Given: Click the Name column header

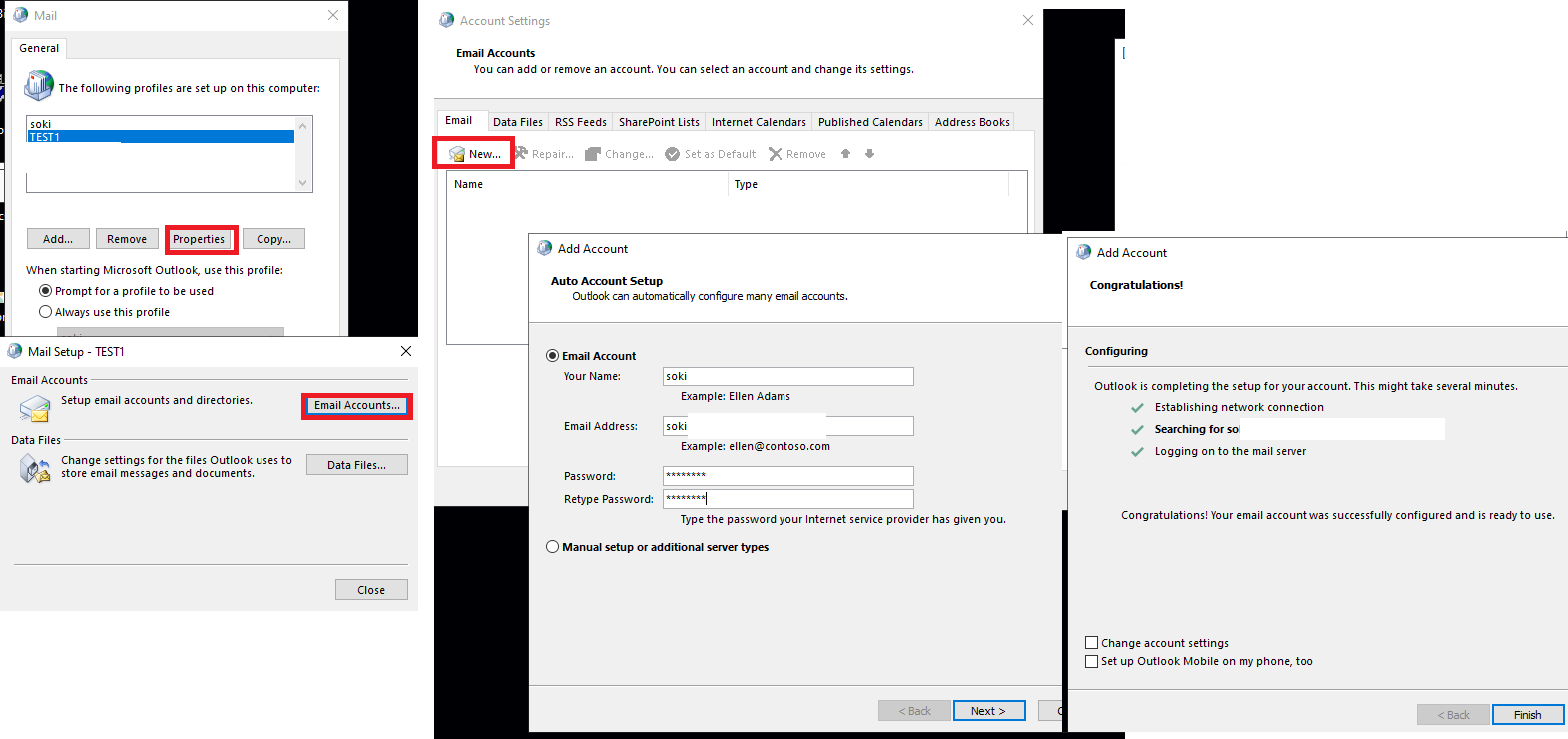Looking at the screenshot, I should pyautogui.click(x=589, y=184).
